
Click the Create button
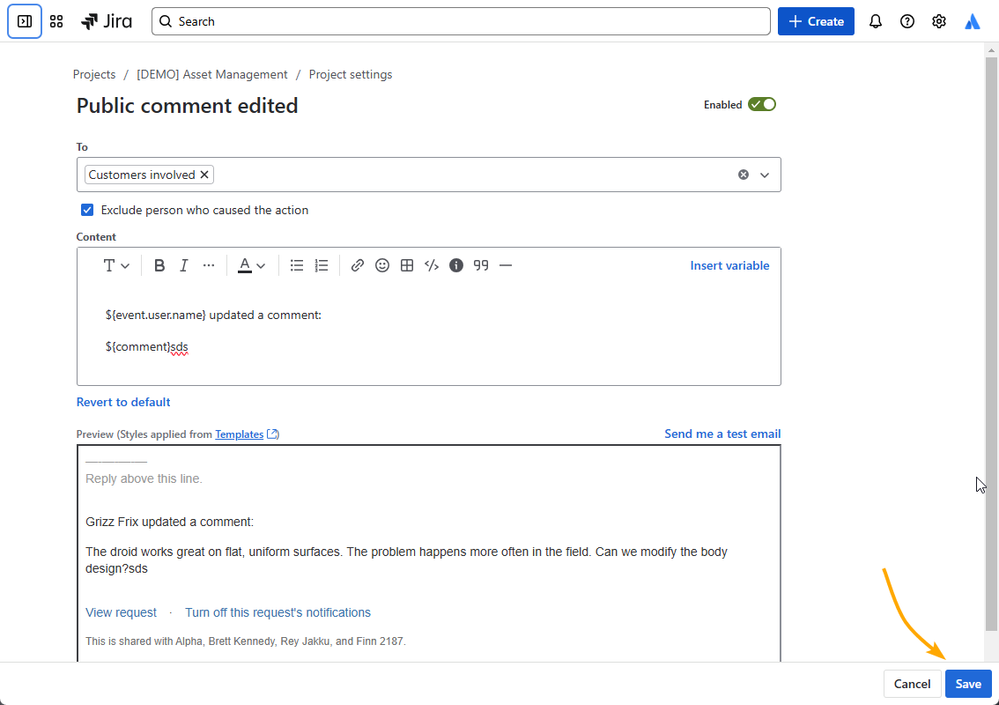tap(816, 21)
